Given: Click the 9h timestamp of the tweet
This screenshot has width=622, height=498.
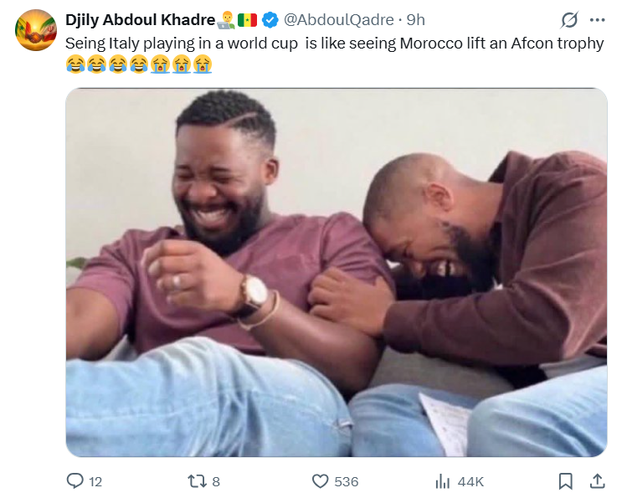Looking at the screenshot, I should click(415, 20).
